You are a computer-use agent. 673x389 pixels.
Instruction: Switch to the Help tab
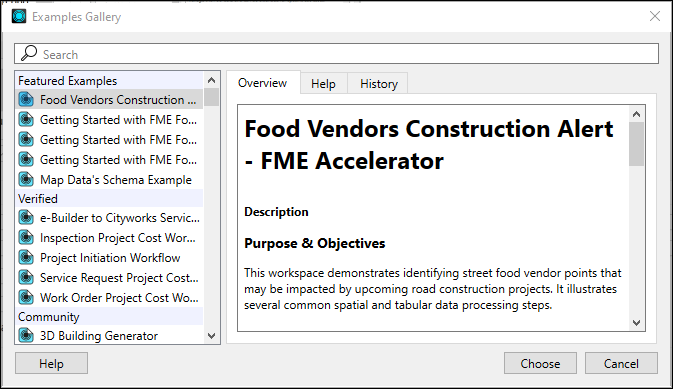pyautogui.click(x=323, y=84)
